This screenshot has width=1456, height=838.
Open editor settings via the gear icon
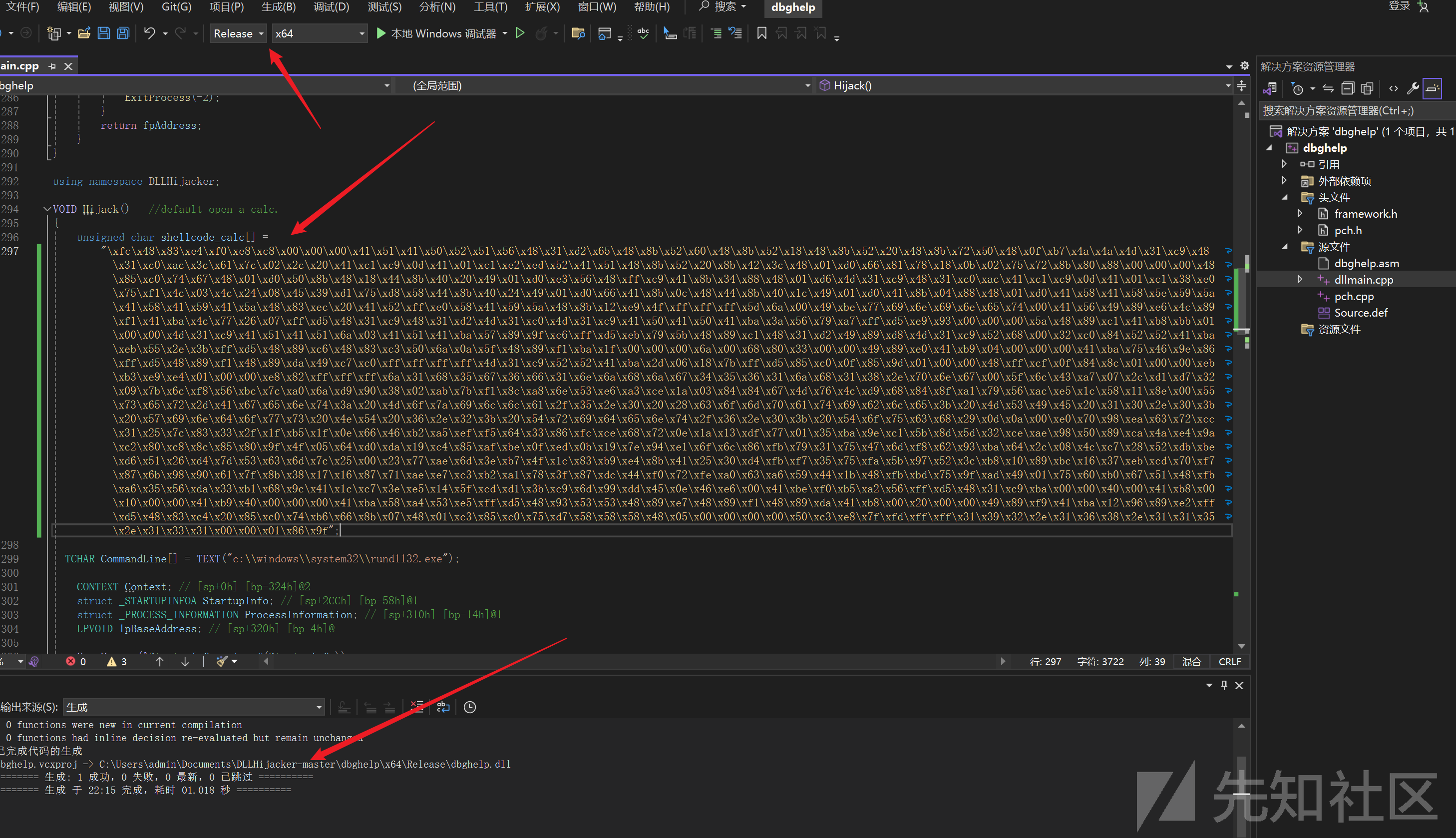pos(1244,66)
